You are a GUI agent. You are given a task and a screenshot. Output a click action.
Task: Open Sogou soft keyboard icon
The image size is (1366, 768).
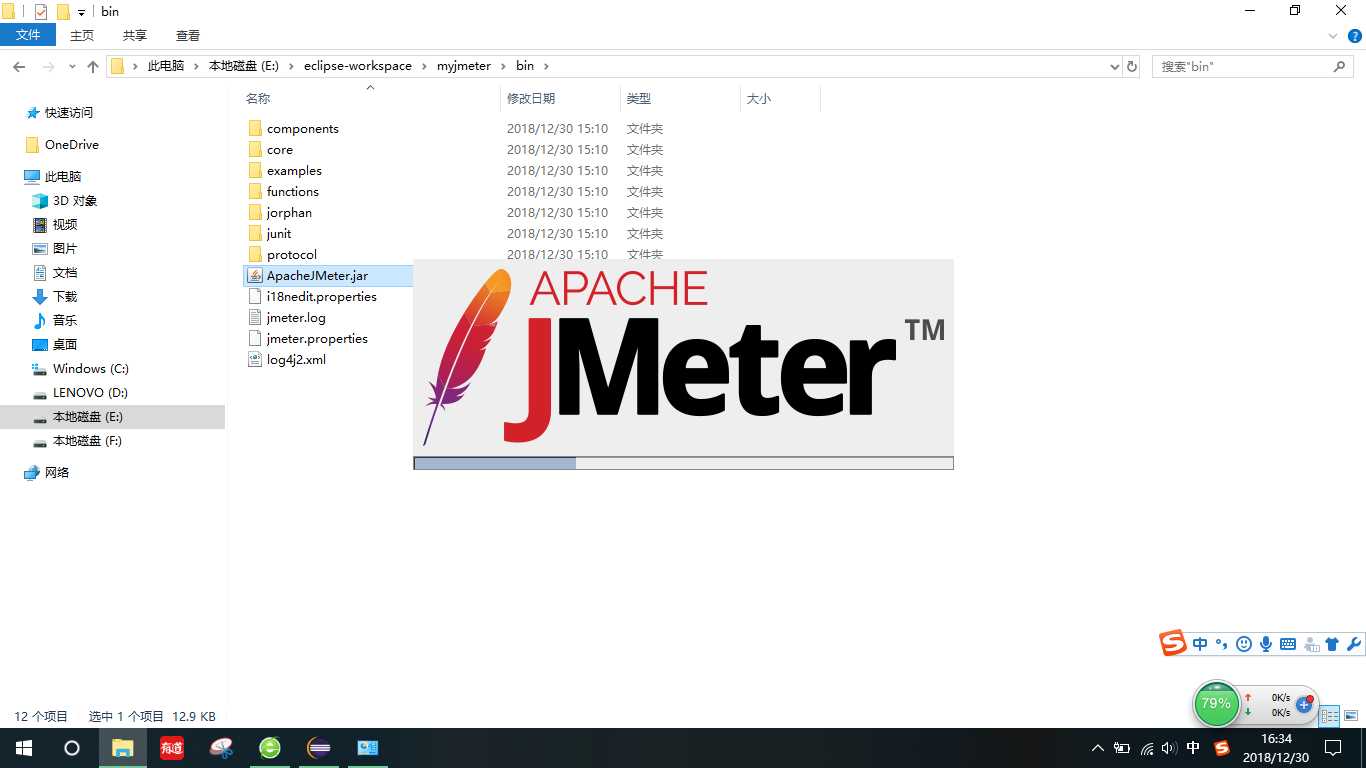point(1287,644)
